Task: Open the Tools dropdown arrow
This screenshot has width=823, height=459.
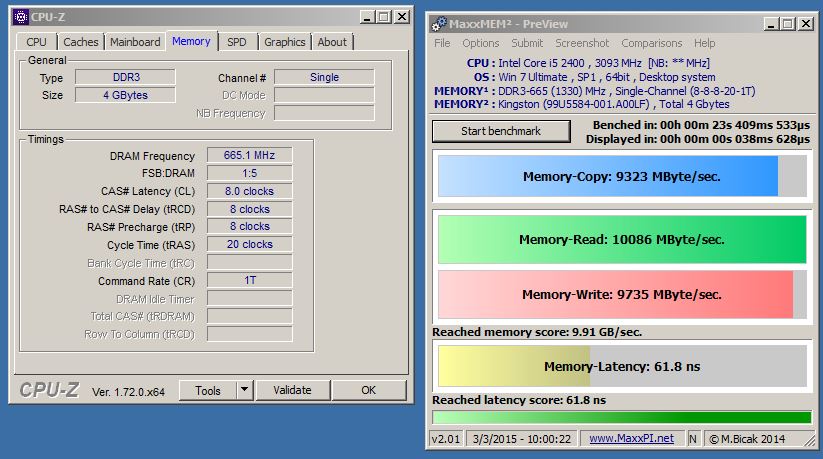Action: 244,390
